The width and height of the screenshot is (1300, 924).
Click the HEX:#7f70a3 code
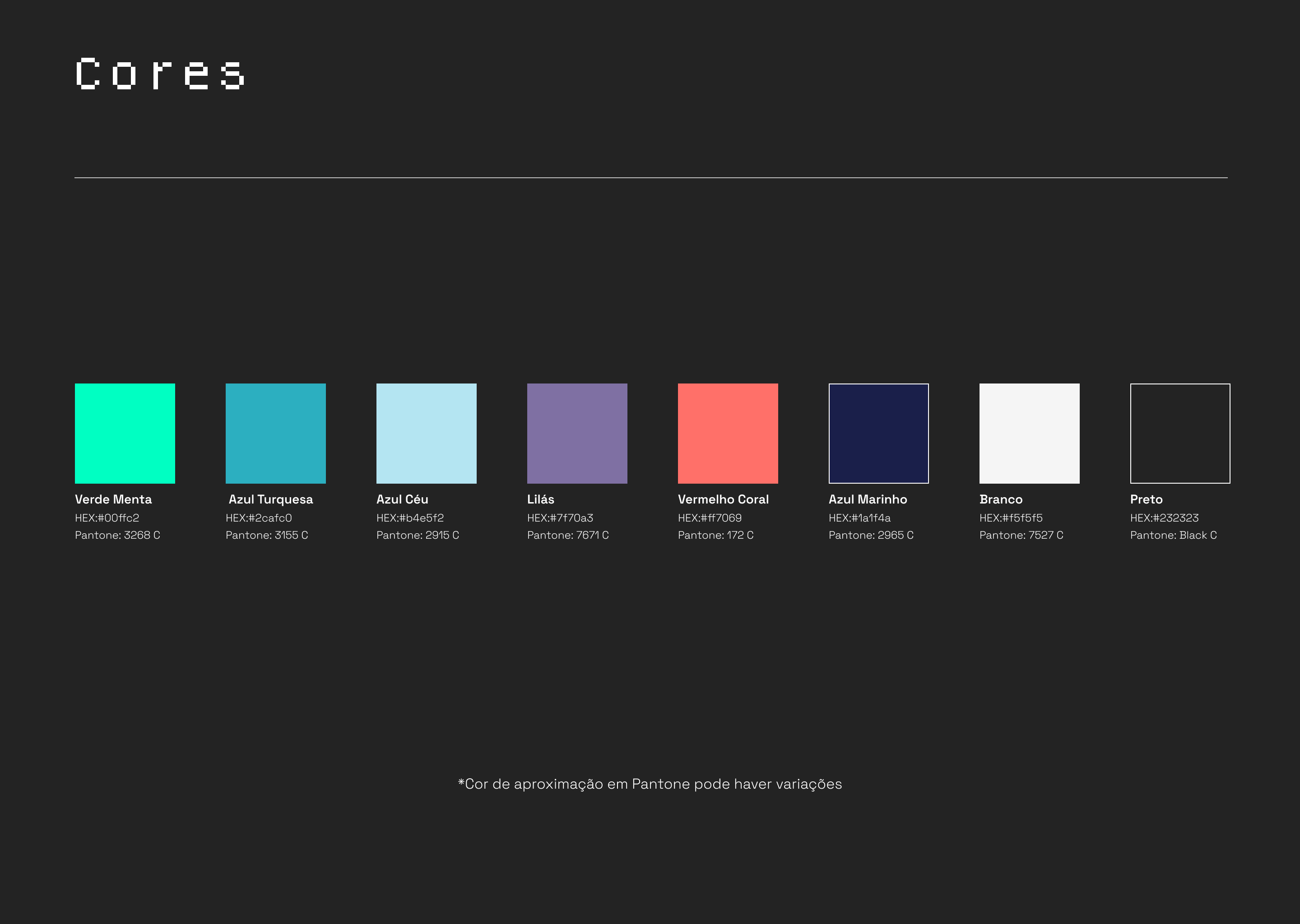coord(560,518)
